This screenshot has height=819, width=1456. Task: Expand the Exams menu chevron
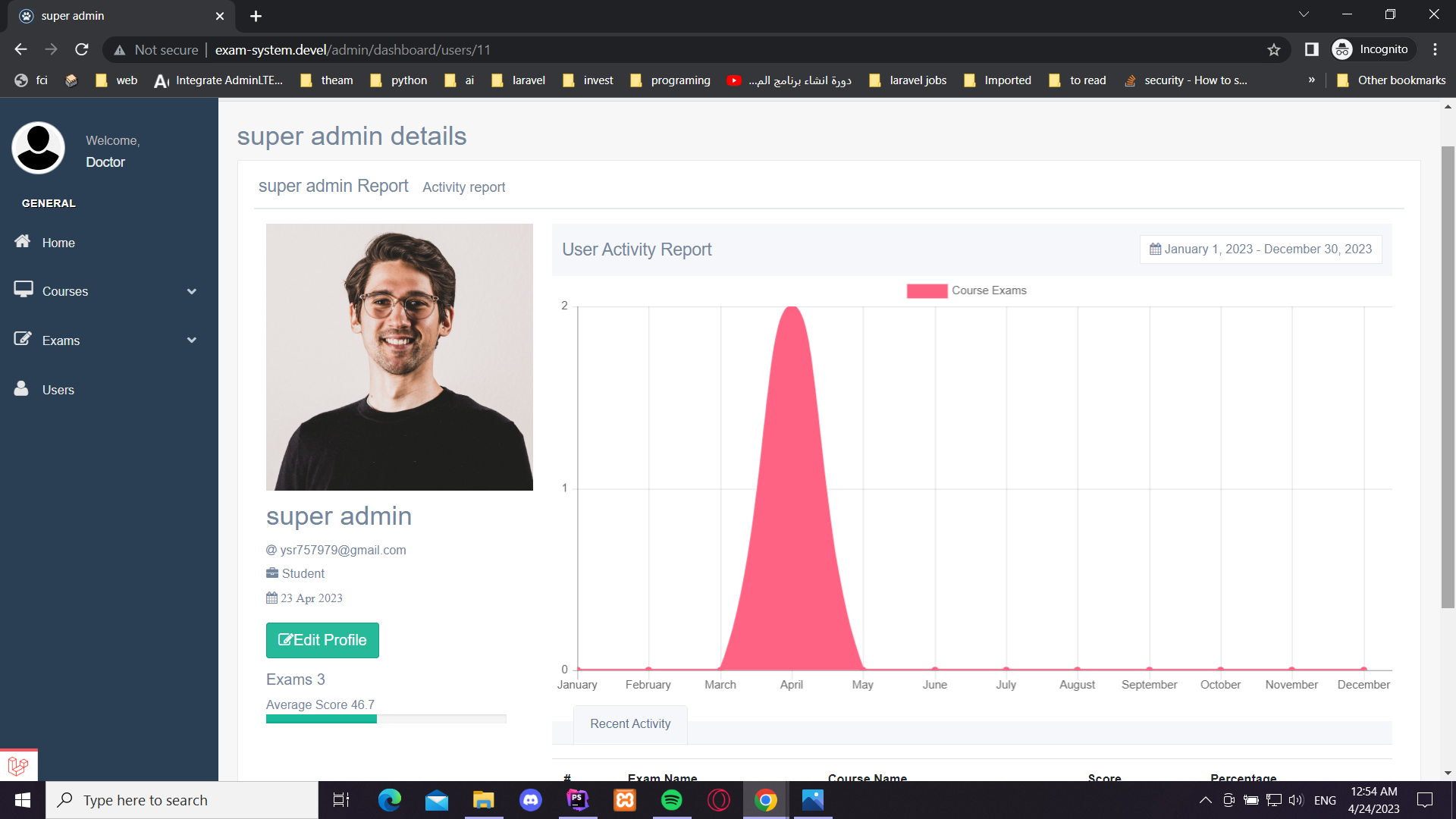[192, 340]
